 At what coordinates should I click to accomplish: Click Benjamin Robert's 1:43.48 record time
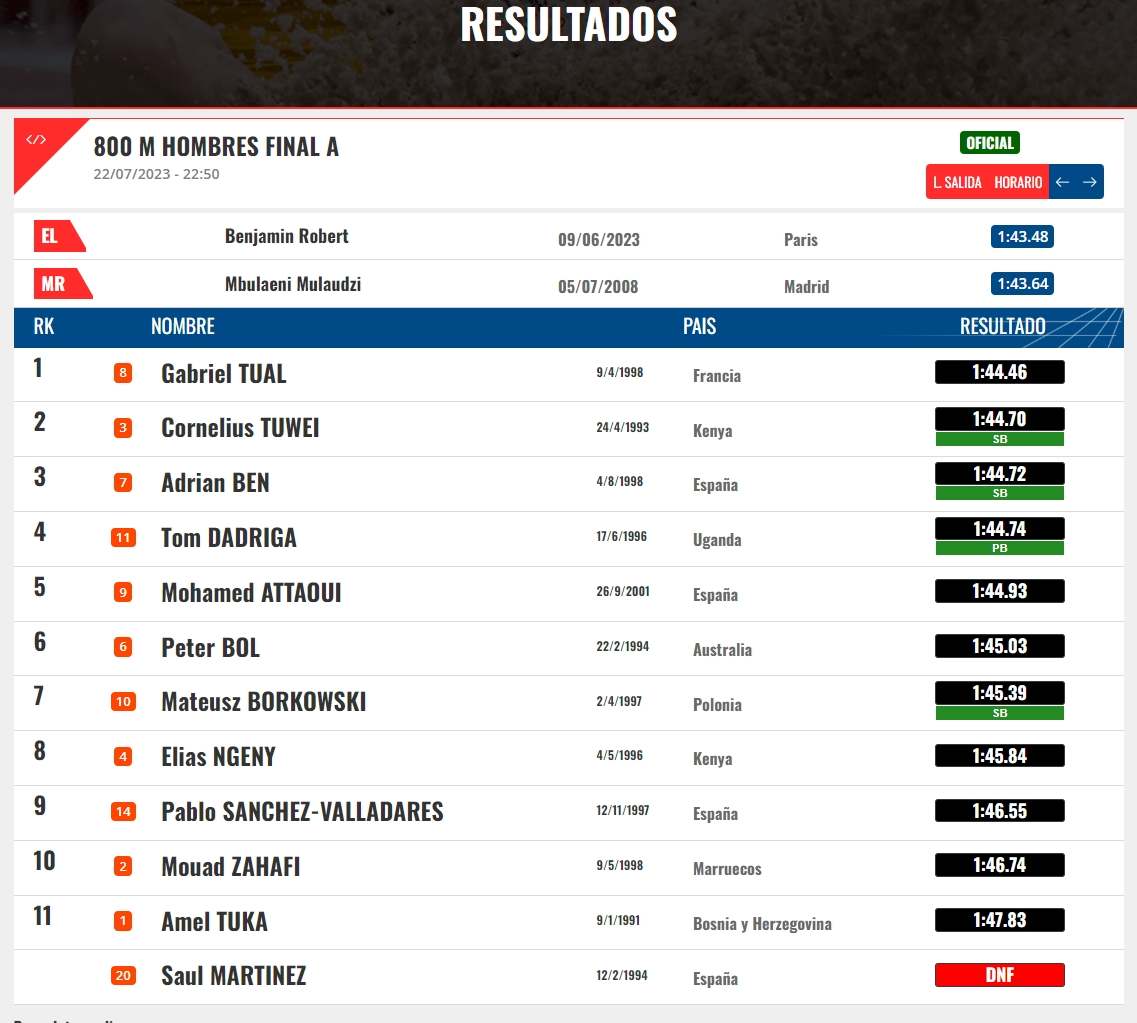click(1022, 237)
